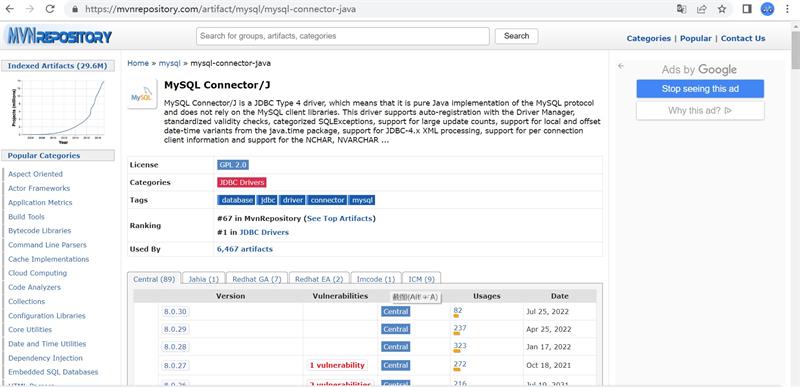The width and height of the screenshot is (800, 387).
Task: Click Why this ad button
Action: point(700,111)
